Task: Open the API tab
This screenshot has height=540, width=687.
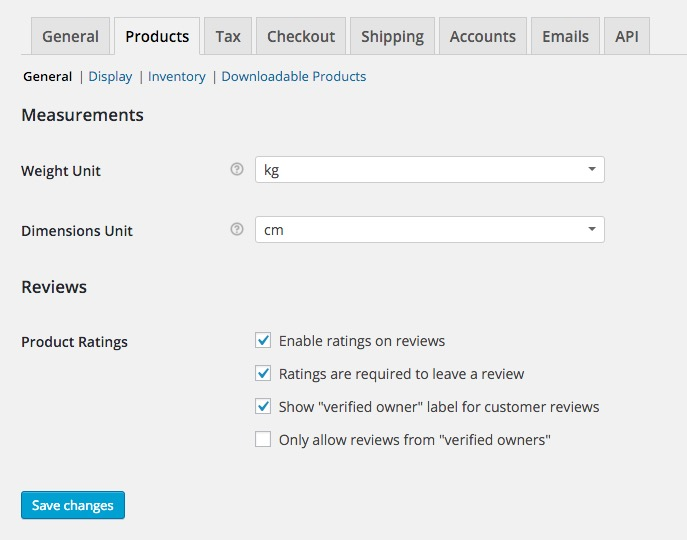Action: coord(627,37)
